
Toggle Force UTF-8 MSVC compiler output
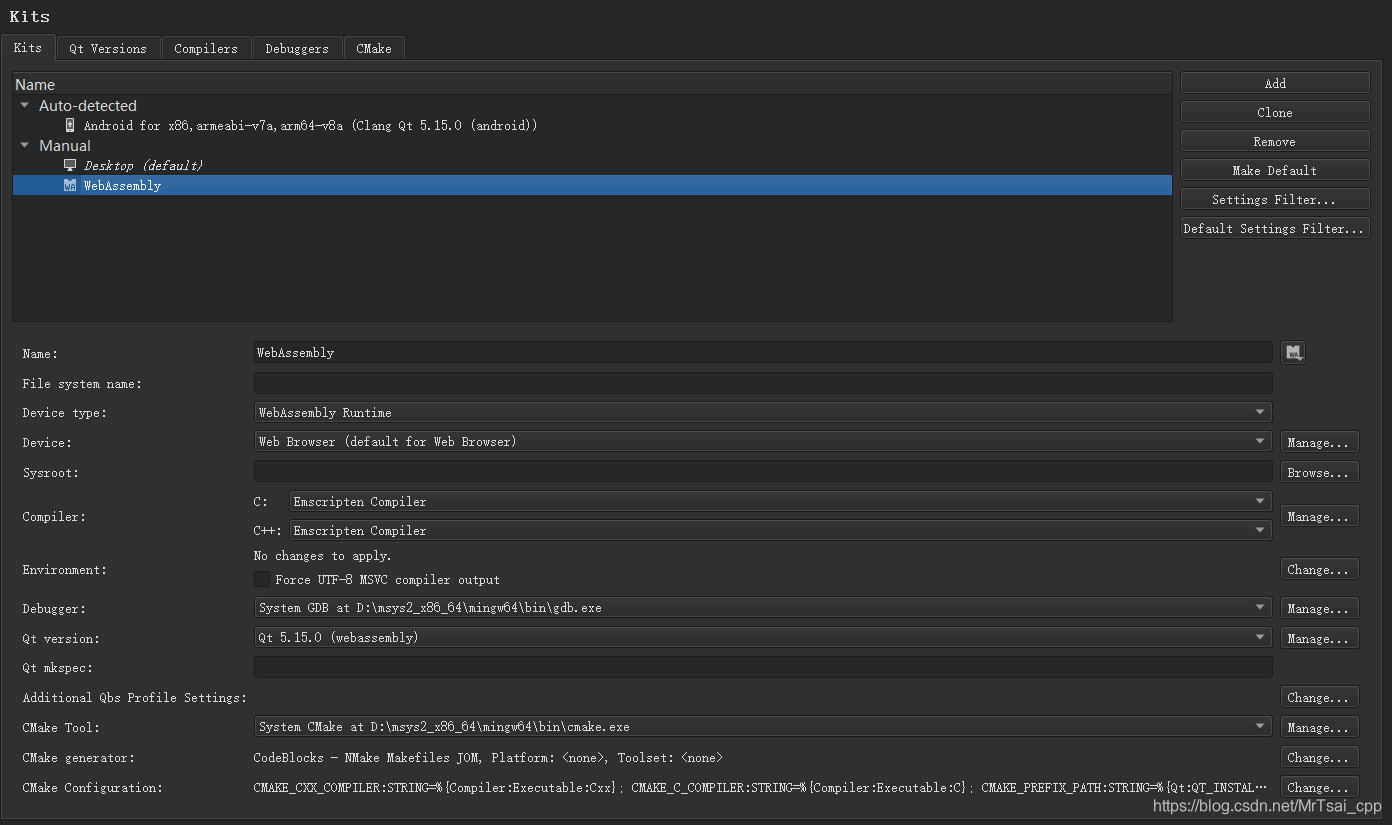coord(262,579)
